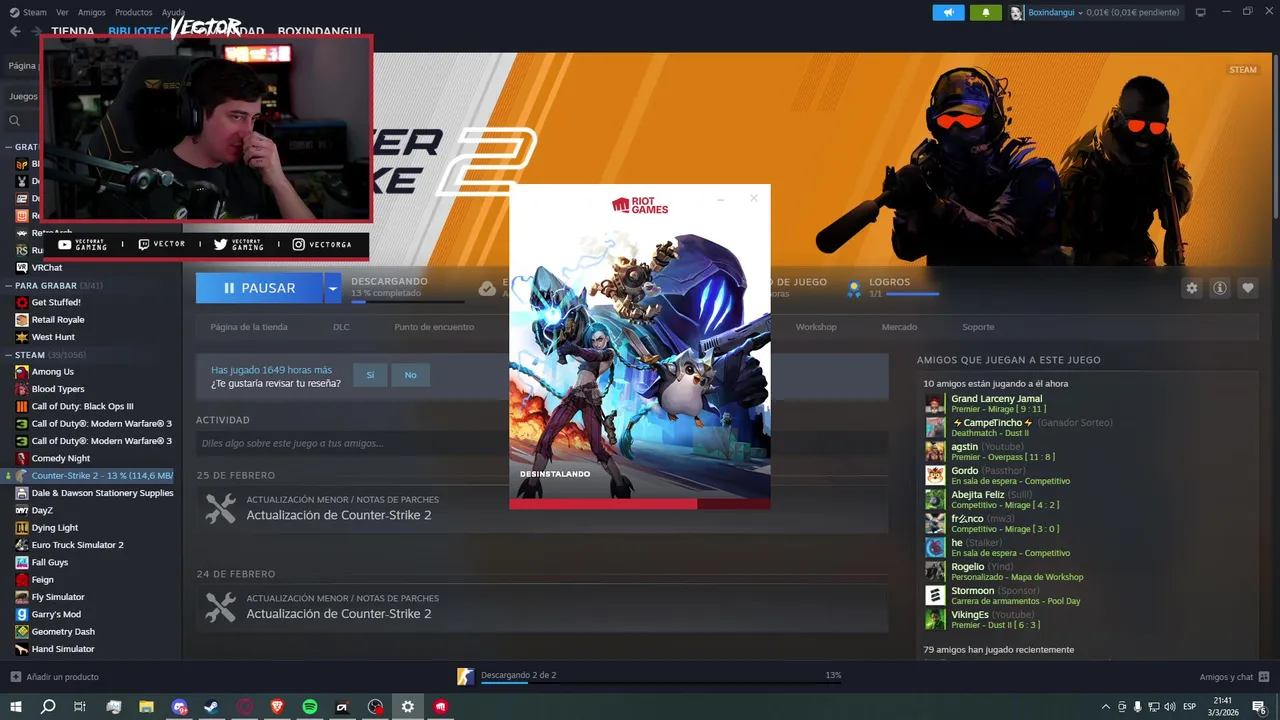Select Blood Typers in library

click(x=57, y=389)
